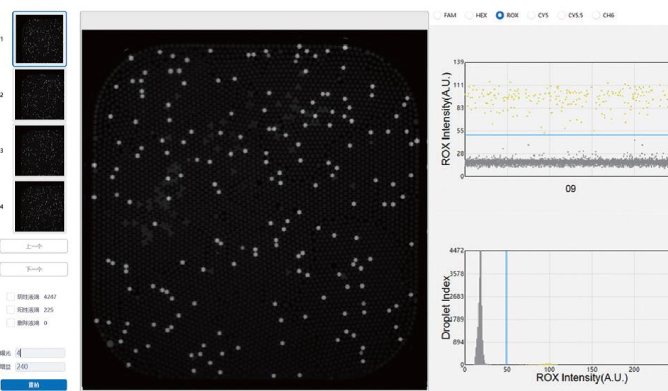Viewport: 668px width, 391px height.
Task: Click the blue threshold line in histogram
Action: [x=506, y=307]
